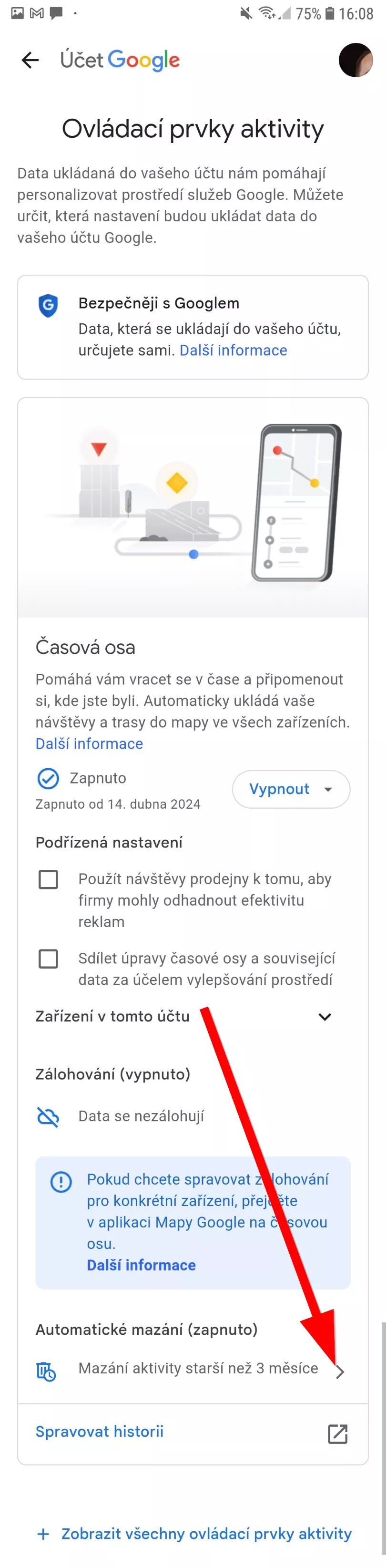Click the blue Google shield icon
The width and height of the screenshot is (386, 1568).
click(x=48, y=305)
